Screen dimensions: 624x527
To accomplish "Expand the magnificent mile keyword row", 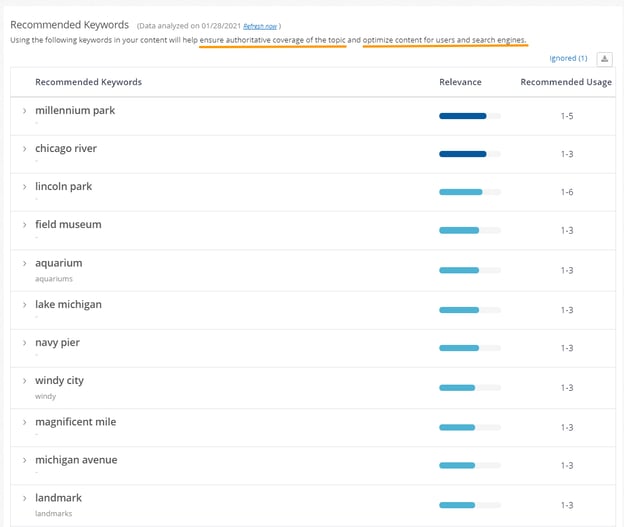I will [24, 422].
